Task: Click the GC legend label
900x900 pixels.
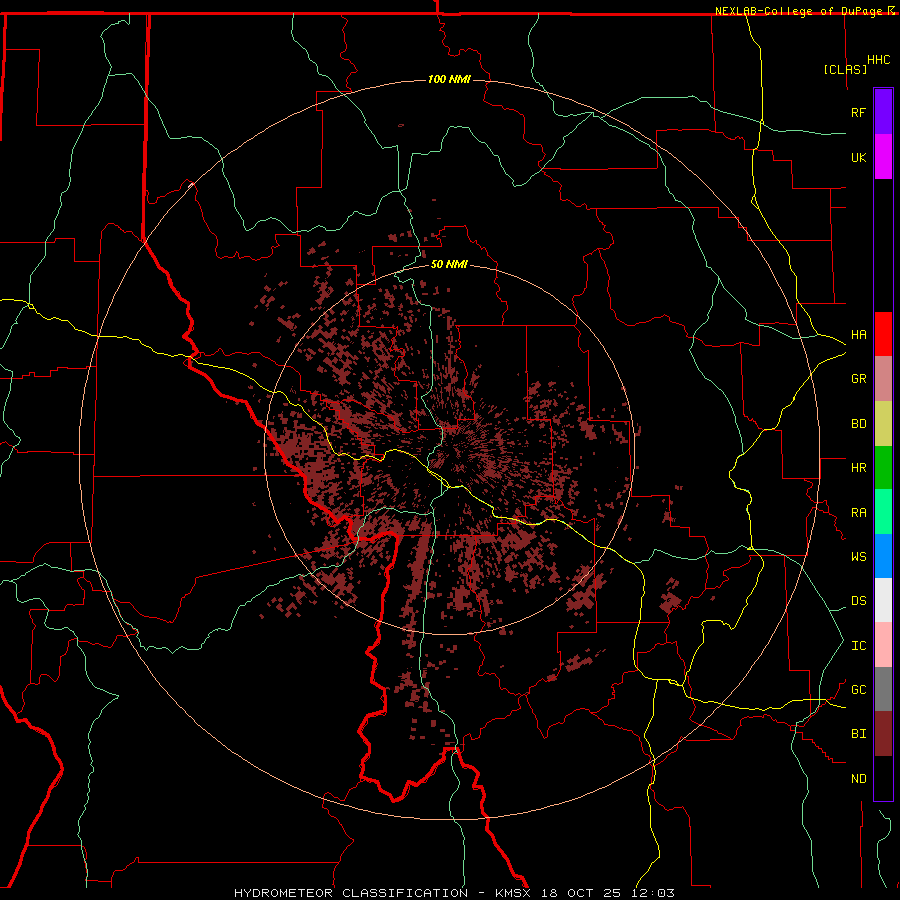Action: click(858, 690)
